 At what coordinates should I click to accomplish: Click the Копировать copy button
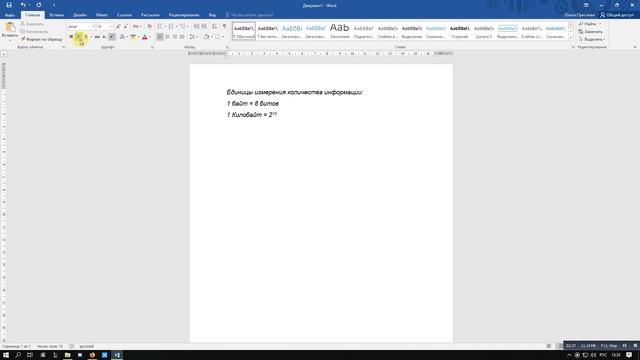pos(34,31)
